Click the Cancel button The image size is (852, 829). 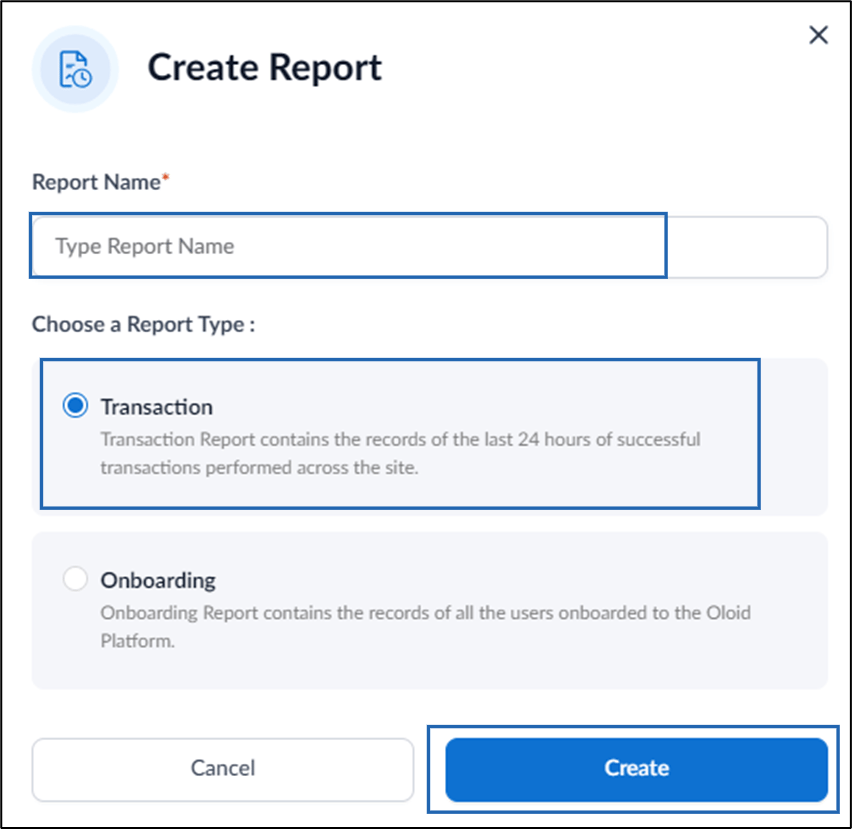(x=223, y=769)
